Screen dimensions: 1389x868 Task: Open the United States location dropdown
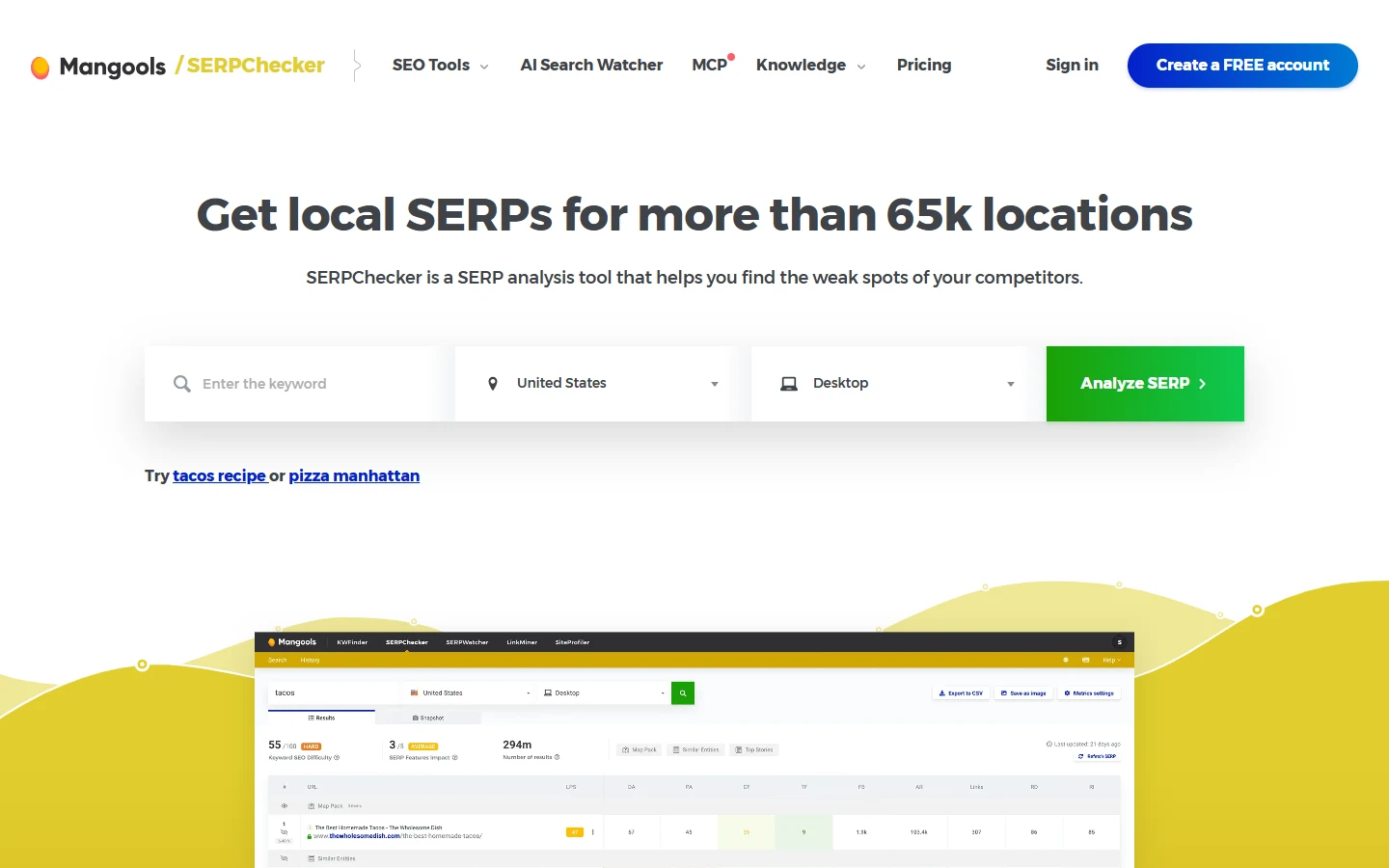pyautogui.click(x=603, y=384)
